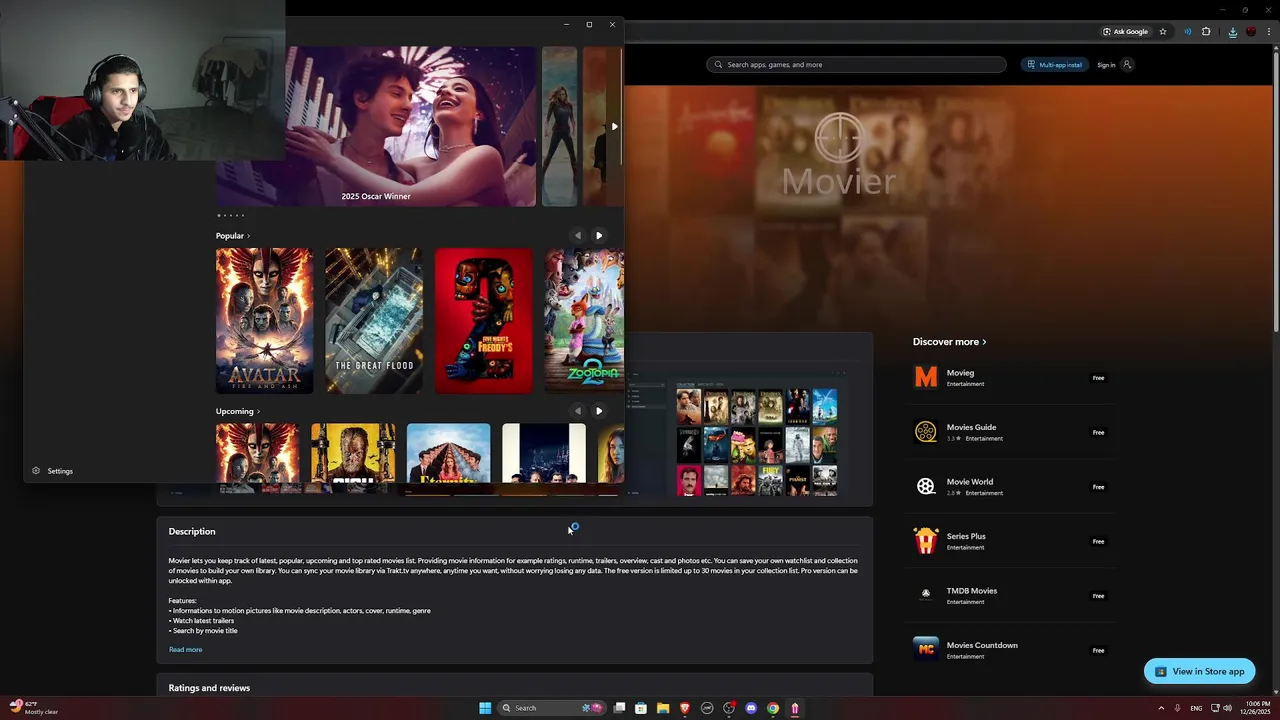Open the Zootopia 2 poster

click(584, 321)
